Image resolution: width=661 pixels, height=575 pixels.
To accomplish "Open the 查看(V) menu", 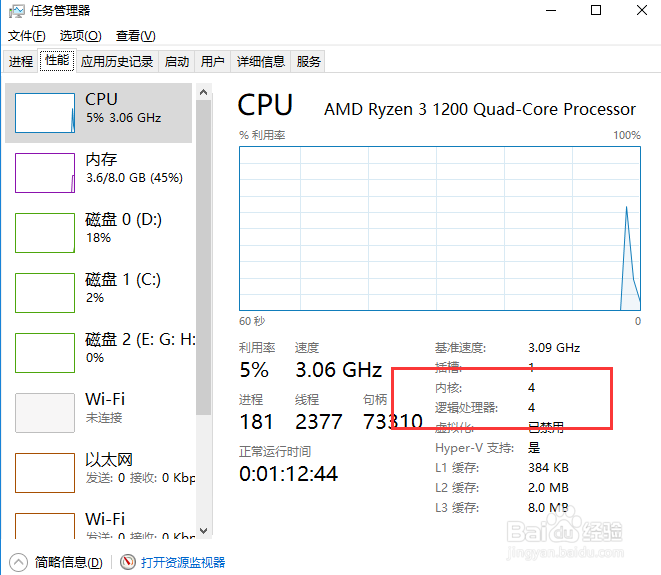I will pyautogui.click(x=135, y=36).
